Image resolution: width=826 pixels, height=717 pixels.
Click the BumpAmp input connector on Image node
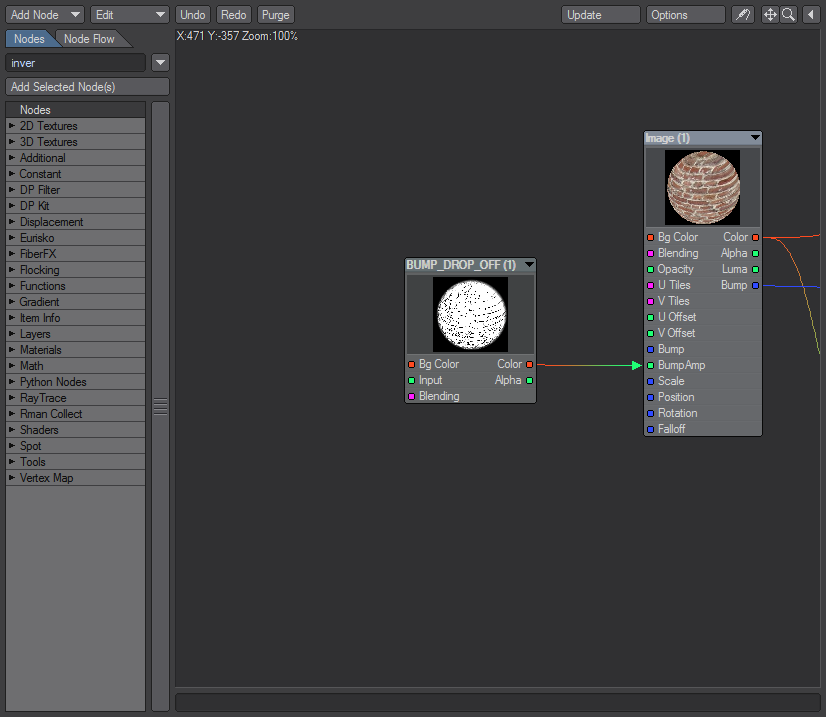coord(650,366)
